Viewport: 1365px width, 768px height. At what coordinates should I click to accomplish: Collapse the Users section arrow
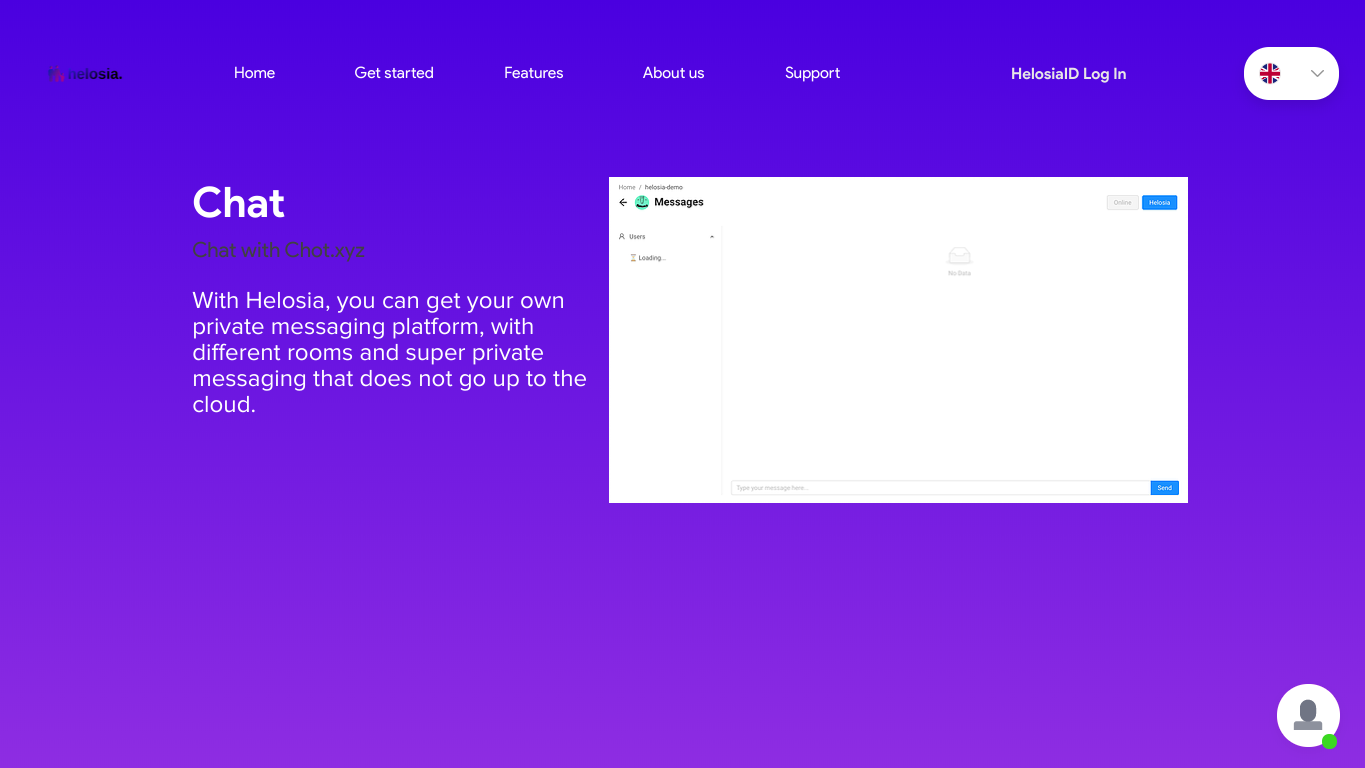(712, 237)
